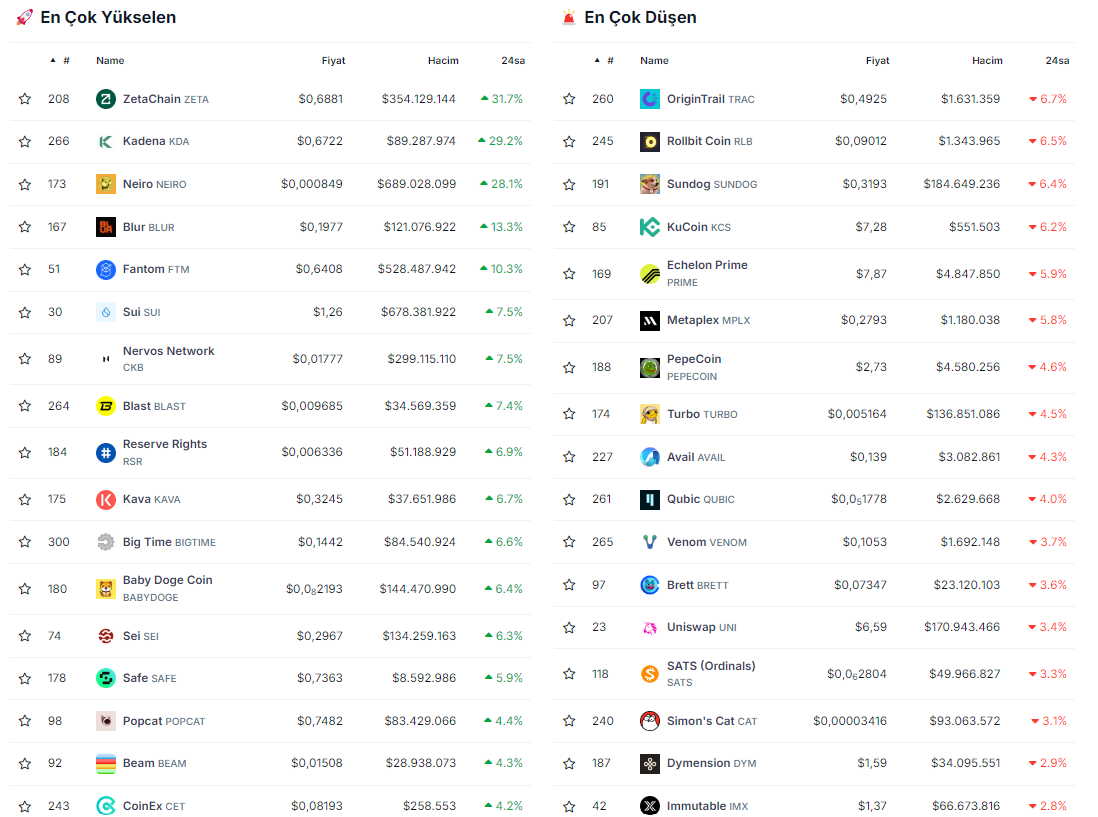Click the SATS (Ordinals) coin logo
Image resolution: width=1098 pixels, height=817 pixels.
coord(649,674)
